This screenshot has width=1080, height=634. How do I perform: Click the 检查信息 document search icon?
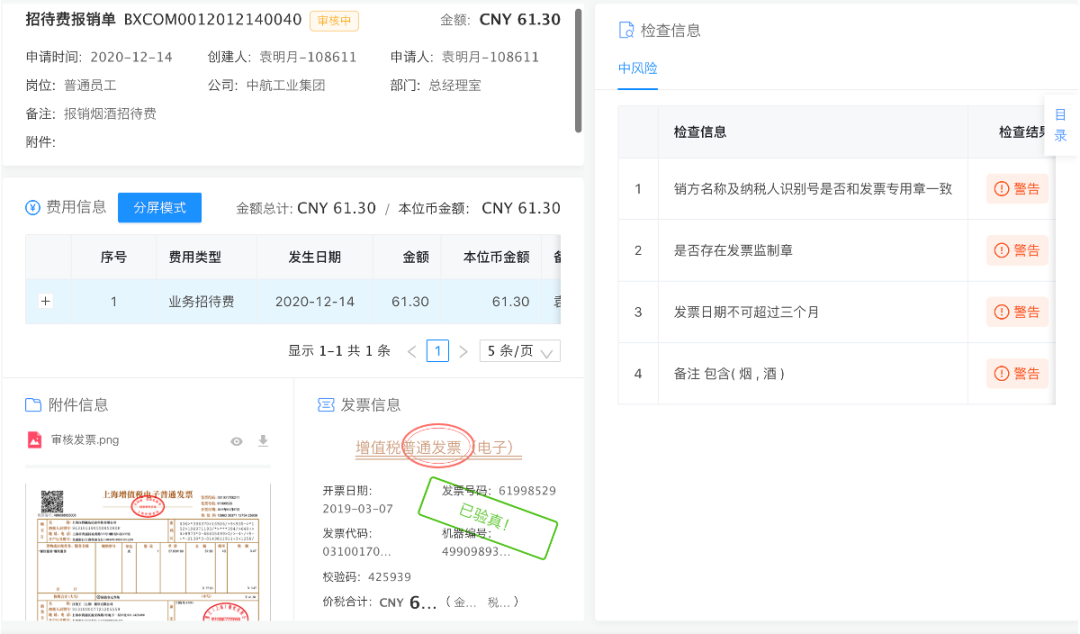point(627,30)
